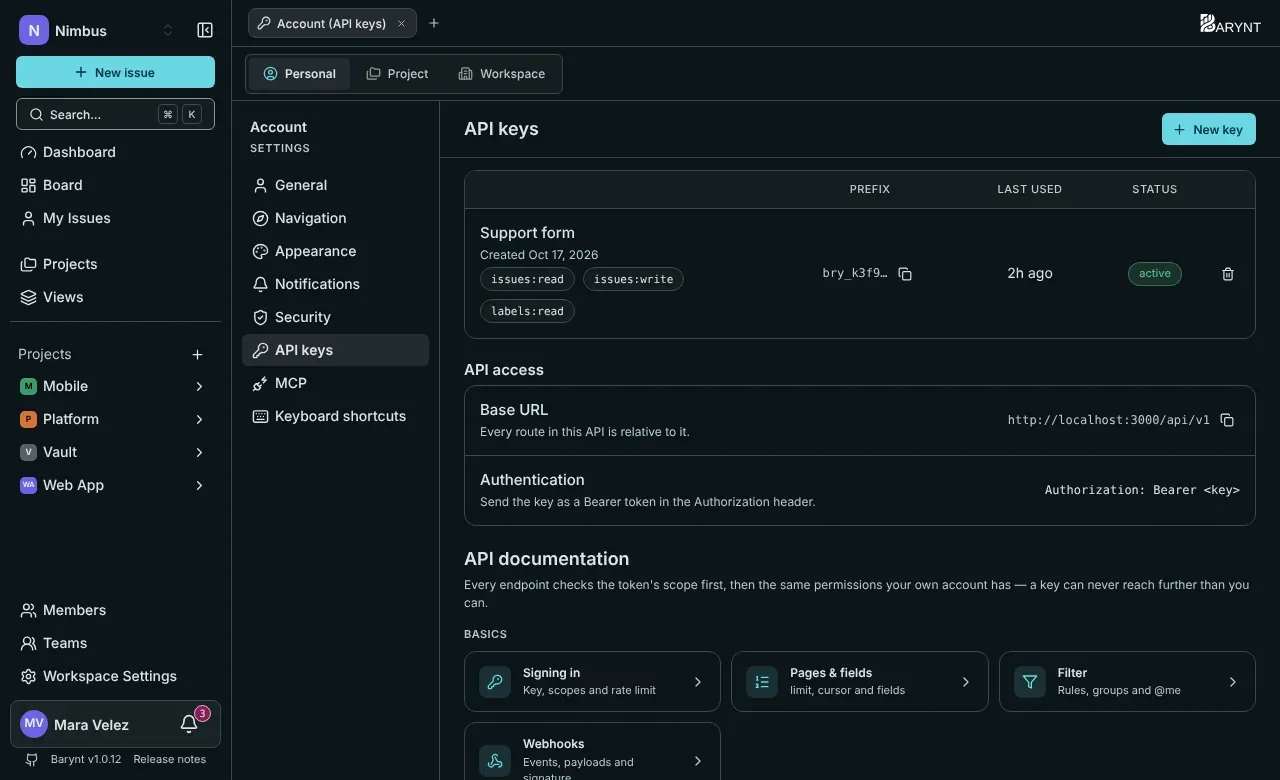The height and width of the screenshot is (780, 1280).
Task: Expand the Mobile project chevron
Action: (x=199, y=386)
